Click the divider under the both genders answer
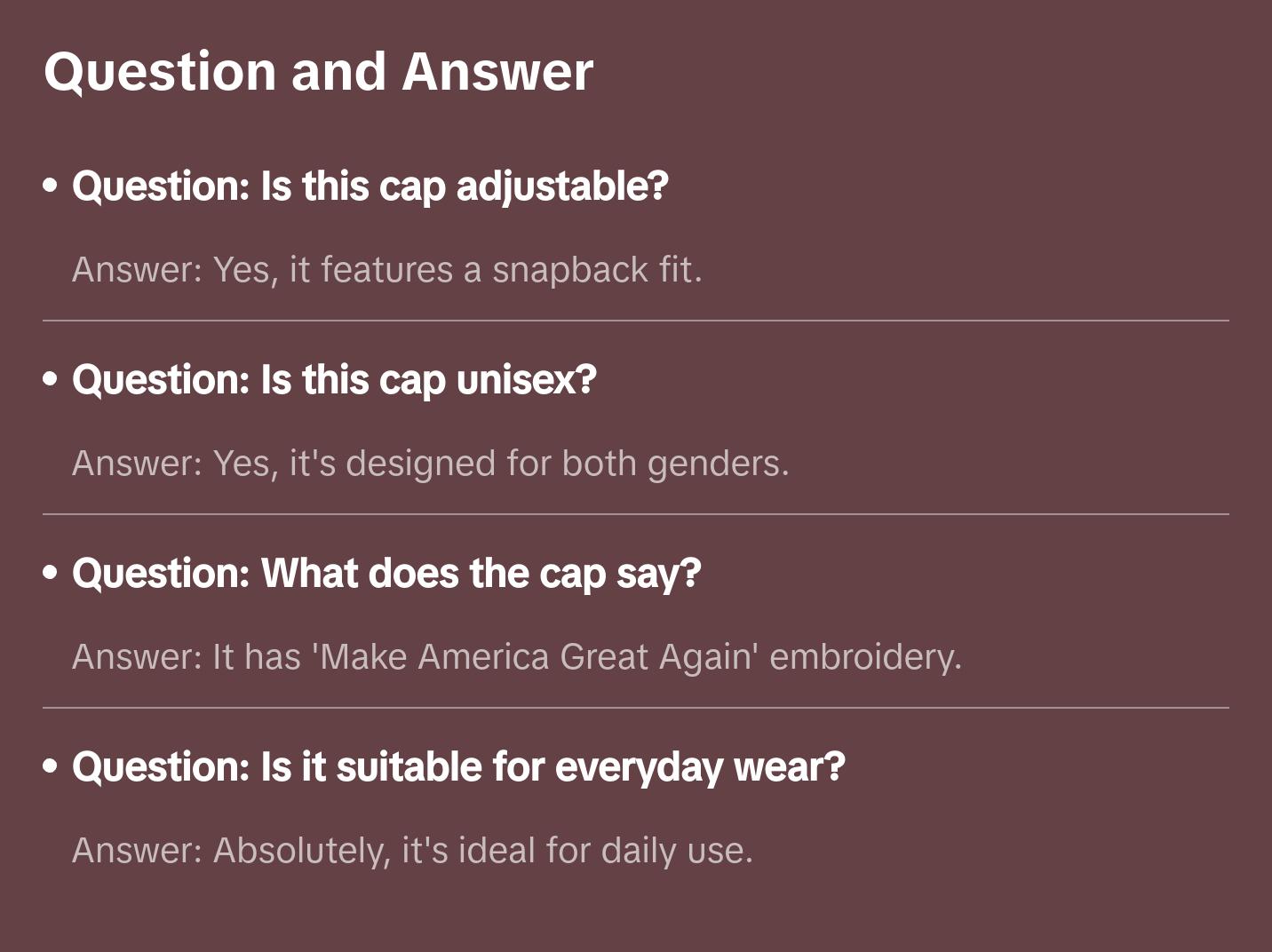The width and height of the screenshot is (1272, 952). [636, 514]
